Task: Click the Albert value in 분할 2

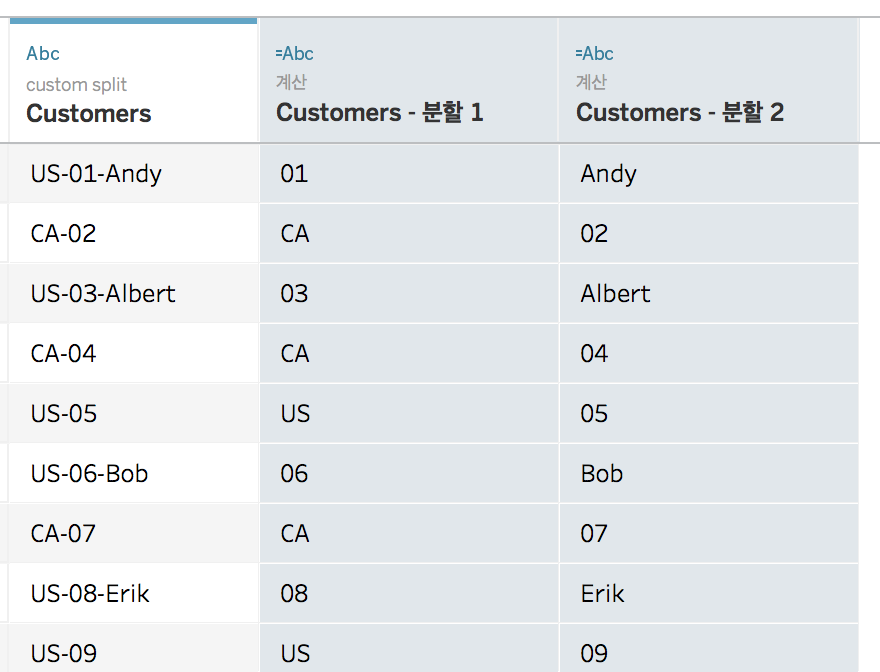Action: [x=615, y=294]
